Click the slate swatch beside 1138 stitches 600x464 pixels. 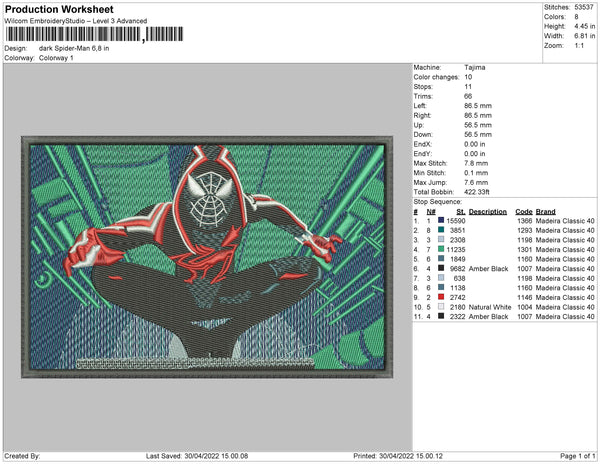point(441,287)
